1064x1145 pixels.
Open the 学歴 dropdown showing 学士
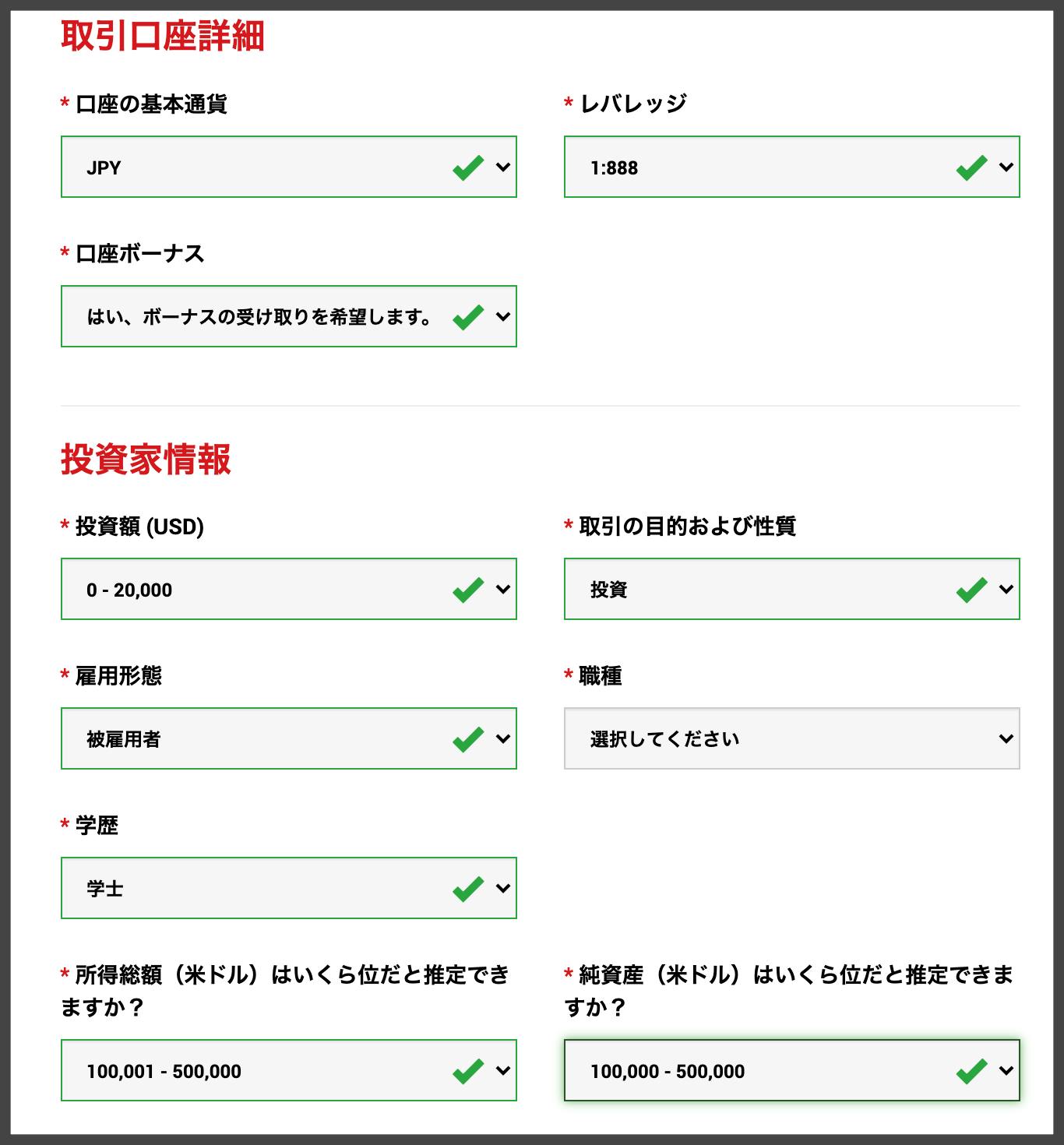pos(289,888)
